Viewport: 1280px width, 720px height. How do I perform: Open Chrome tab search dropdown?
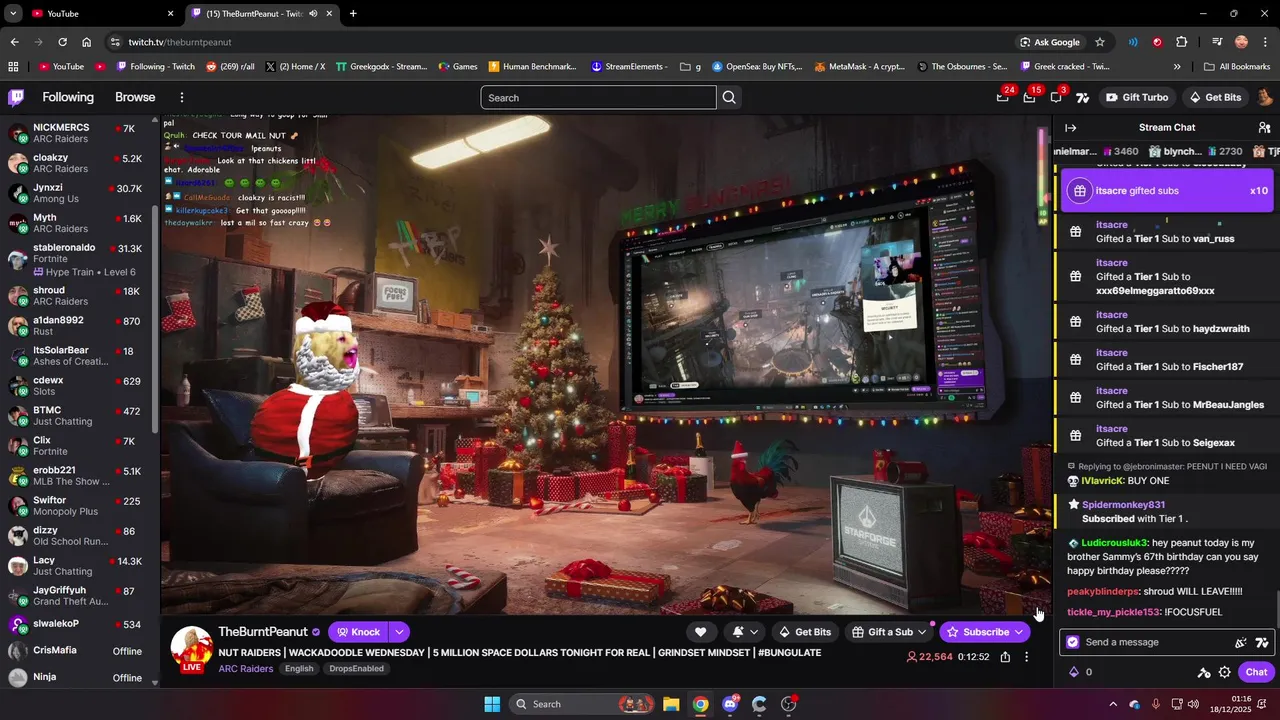click(x=13, y=13)
